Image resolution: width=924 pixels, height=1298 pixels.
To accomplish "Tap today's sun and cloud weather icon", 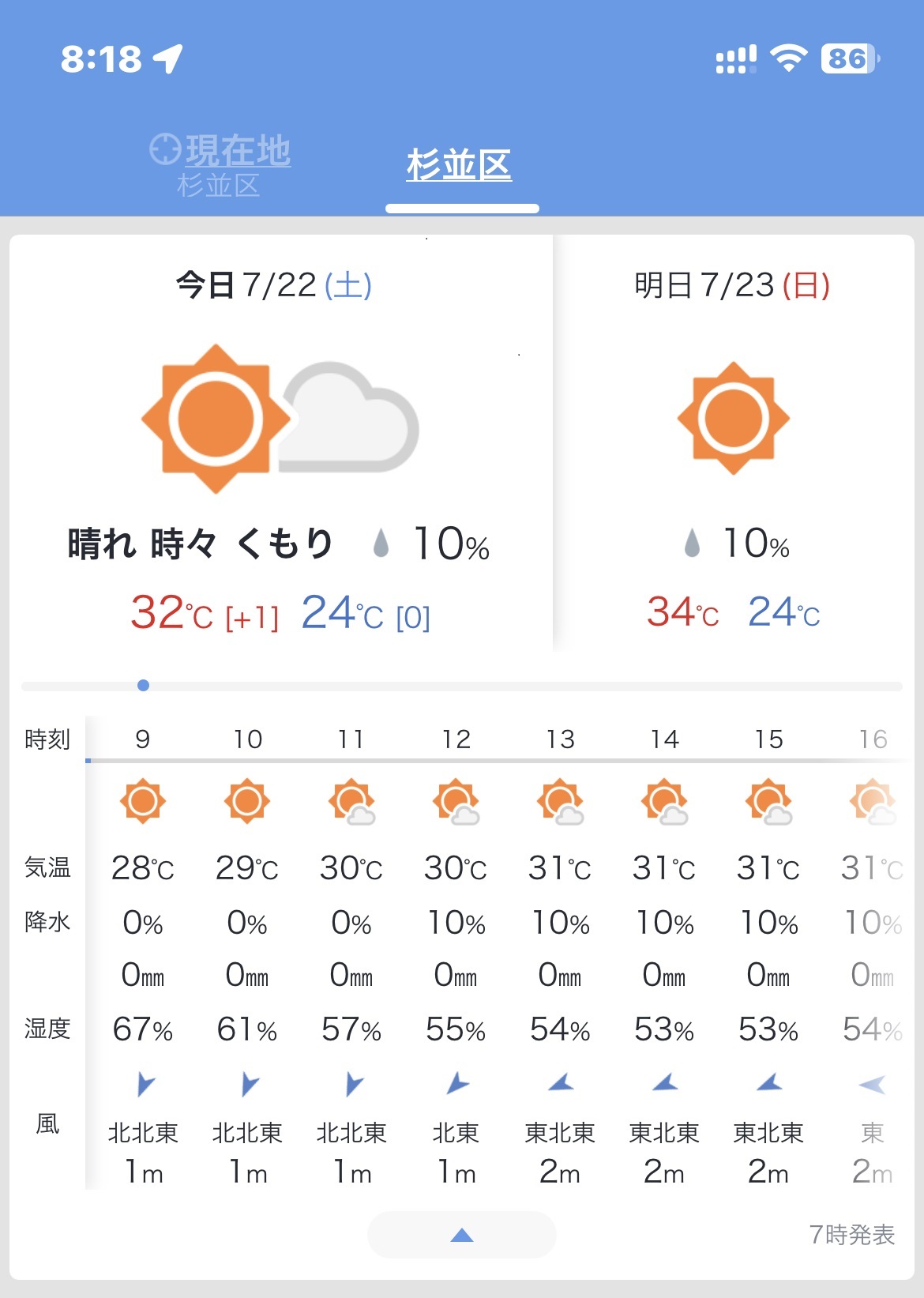I will 280,419.
